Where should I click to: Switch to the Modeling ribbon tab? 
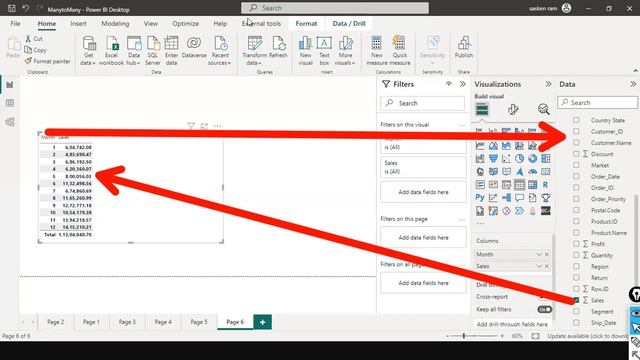point(115,24)
